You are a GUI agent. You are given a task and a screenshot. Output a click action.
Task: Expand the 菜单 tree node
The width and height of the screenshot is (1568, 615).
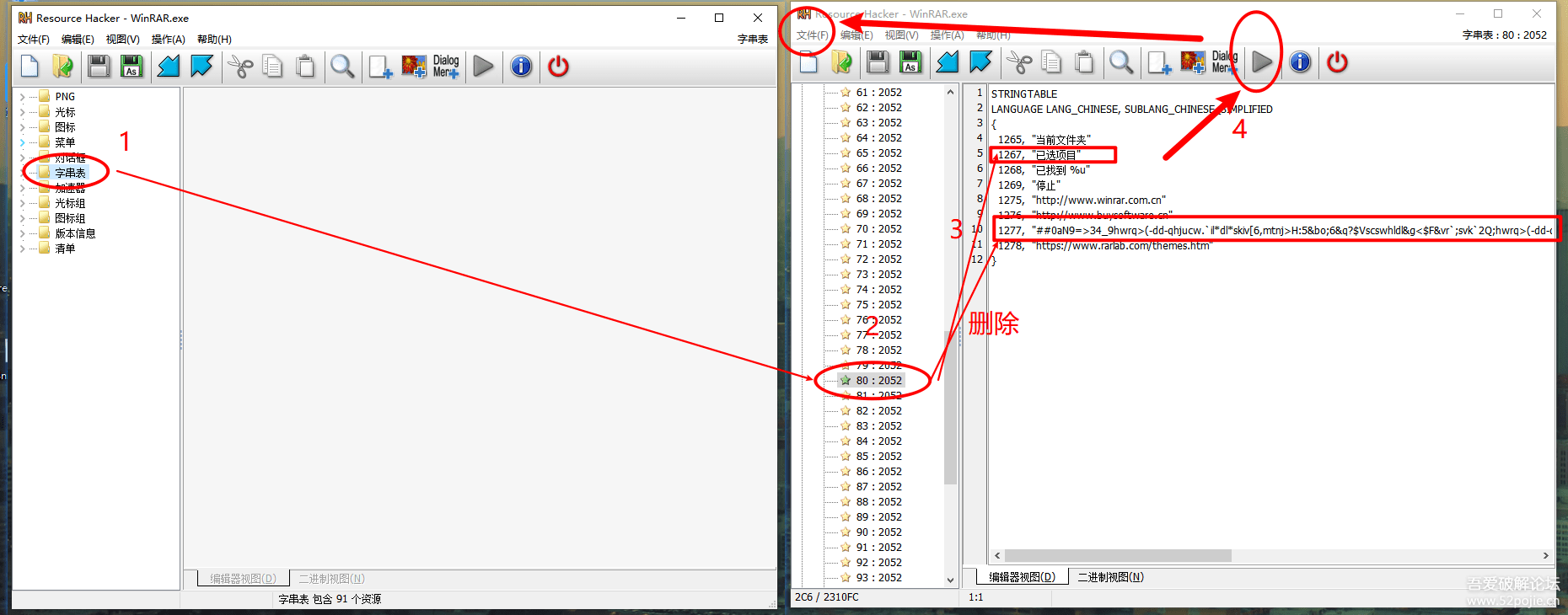click(22, 142)
